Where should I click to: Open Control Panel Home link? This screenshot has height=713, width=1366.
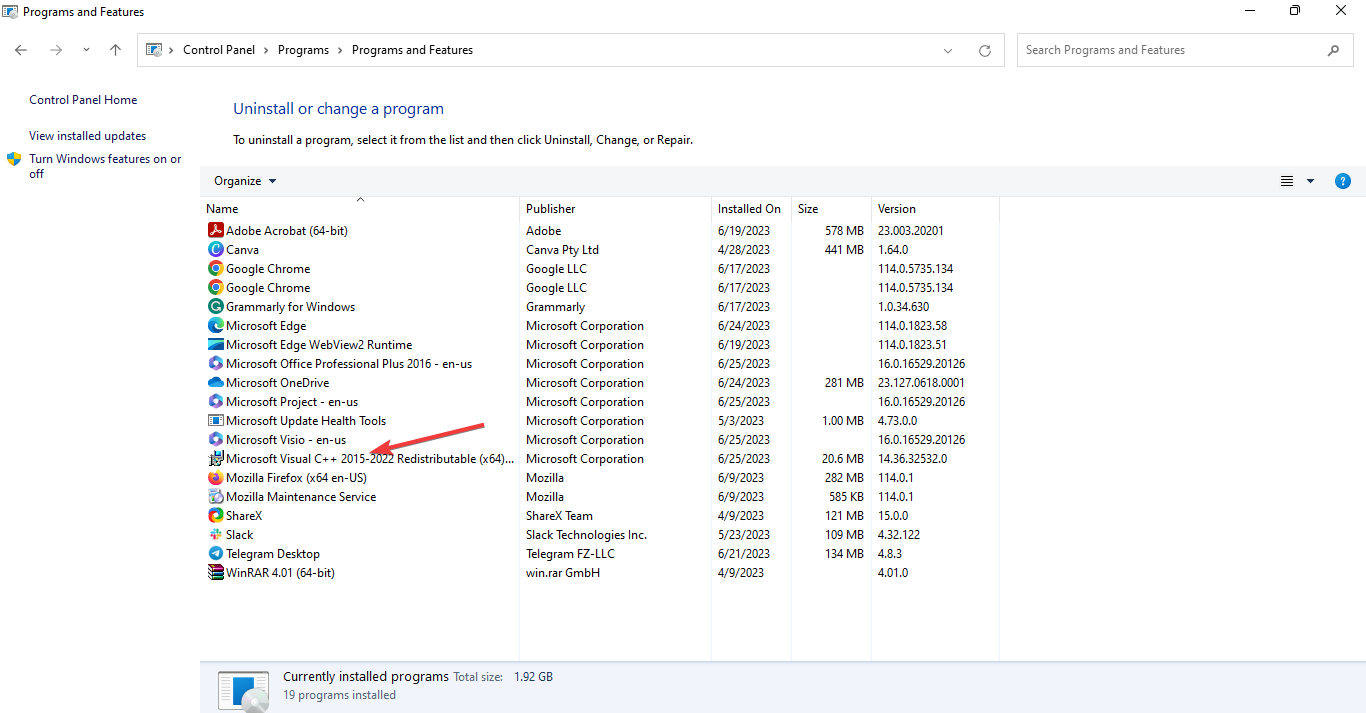(x=83, y=100)
